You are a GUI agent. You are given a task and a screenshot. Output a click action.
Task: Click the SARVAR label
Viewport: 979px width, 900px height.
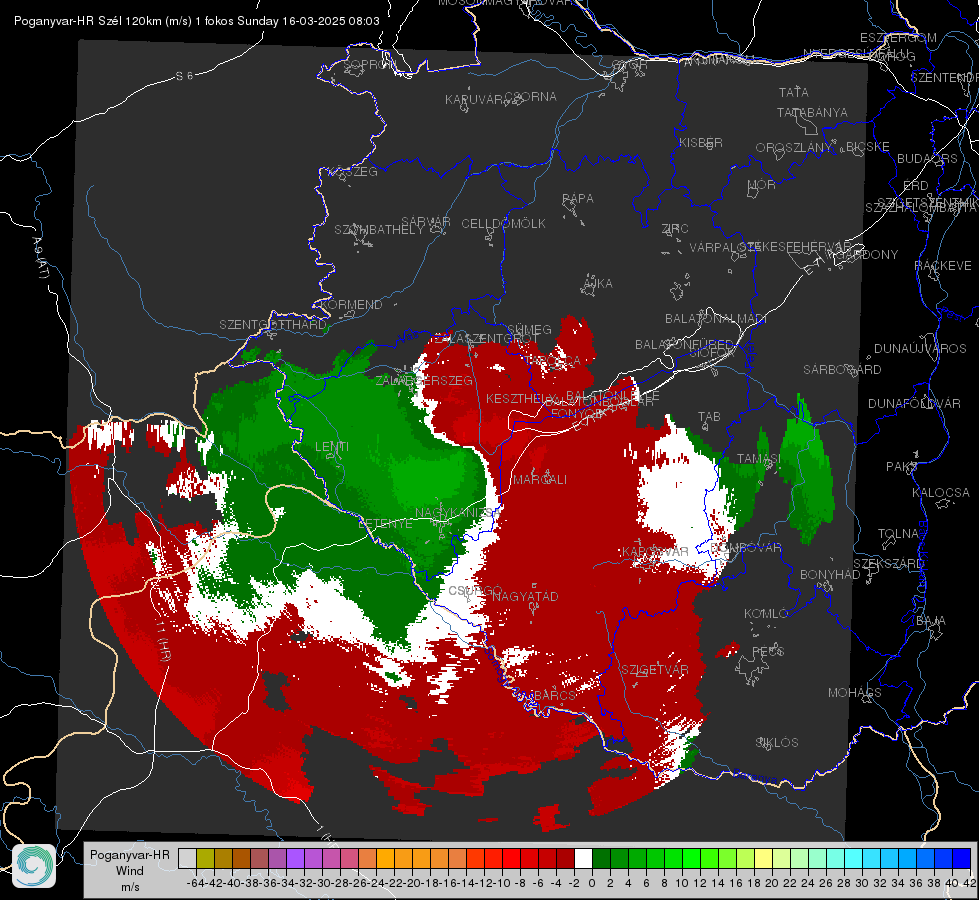coord(426,222)
